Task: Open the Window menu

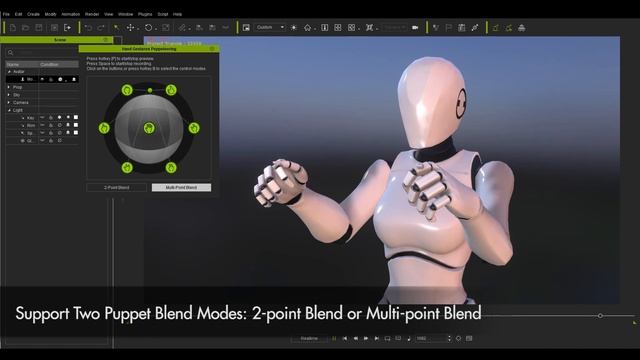Action: point(125,14)
